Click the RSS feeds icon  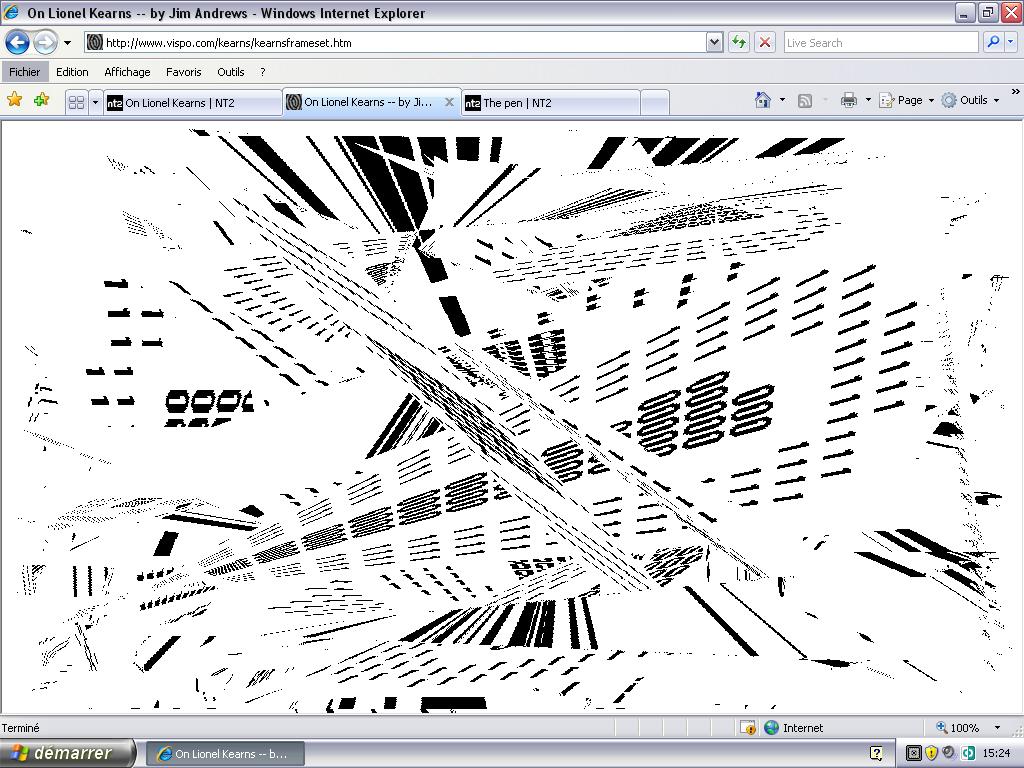point(805,100)
